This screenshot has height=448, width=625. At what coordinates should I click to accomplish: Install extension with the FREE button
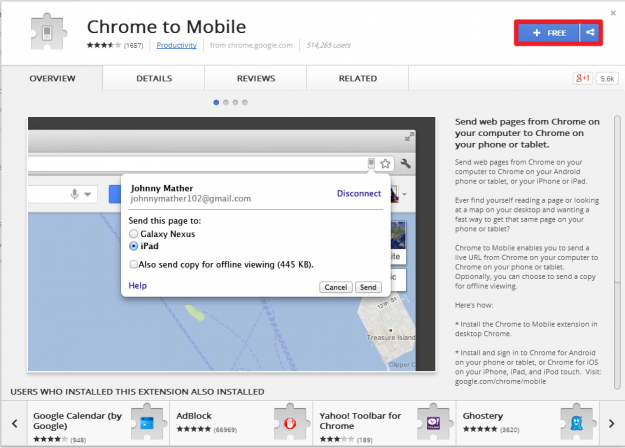[549, 33]
